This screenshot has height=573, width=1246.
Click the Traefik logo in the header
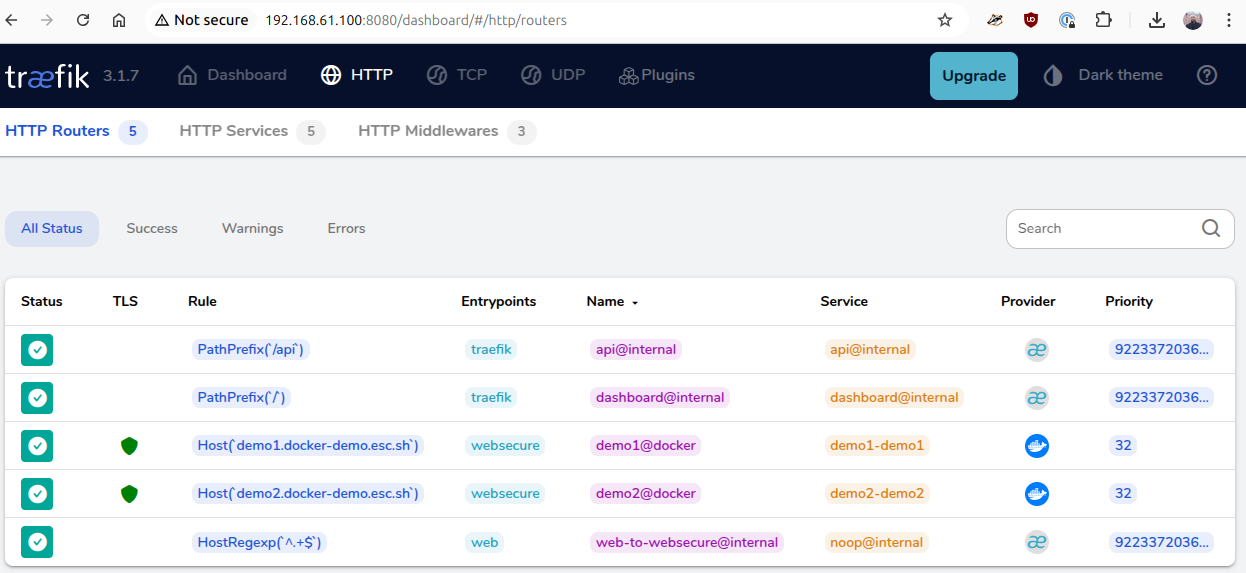[x=47, y=76]
